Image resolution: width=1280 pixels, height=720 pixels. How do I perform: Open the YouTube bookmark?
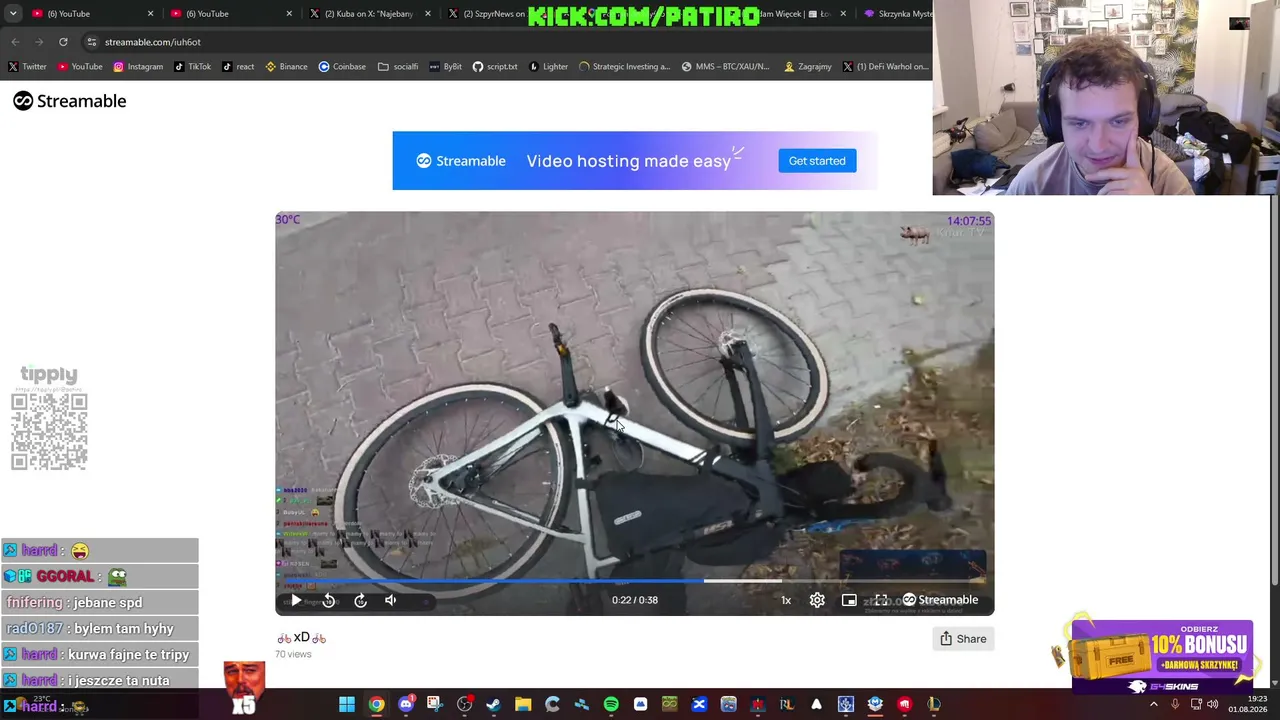(x=80, y=67)
